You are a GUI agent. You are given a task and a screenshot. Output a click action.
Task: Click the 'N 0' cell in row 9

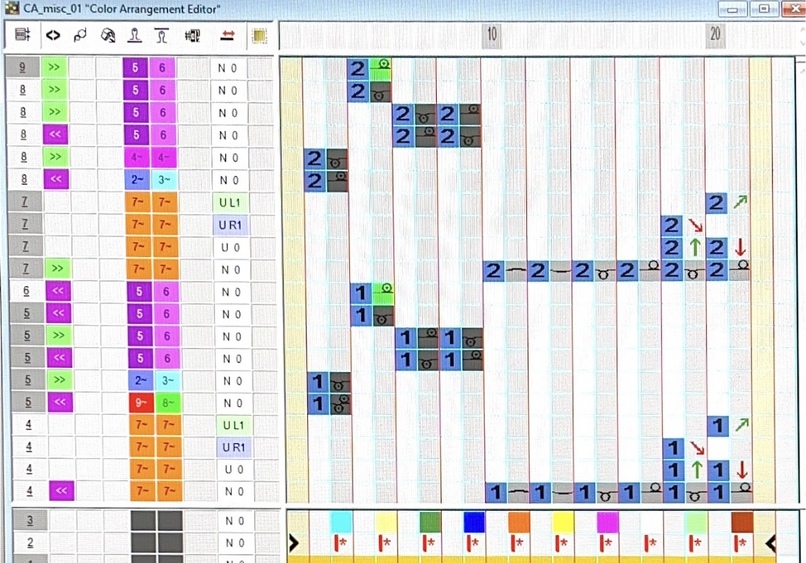[228, 68]
